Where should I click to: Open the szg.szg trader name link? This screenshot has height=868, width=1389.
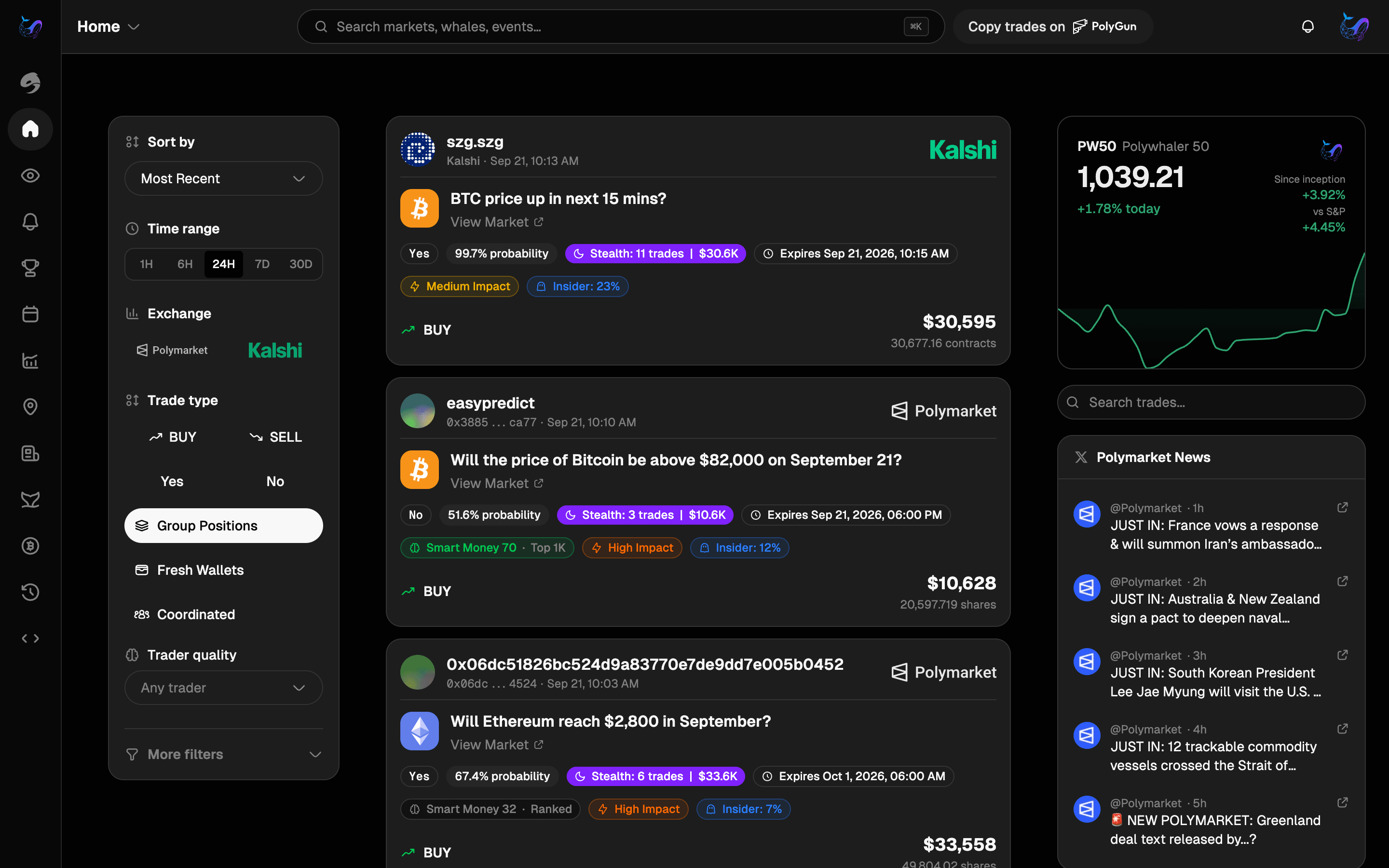pyautogui.click(x=475, y=141)
